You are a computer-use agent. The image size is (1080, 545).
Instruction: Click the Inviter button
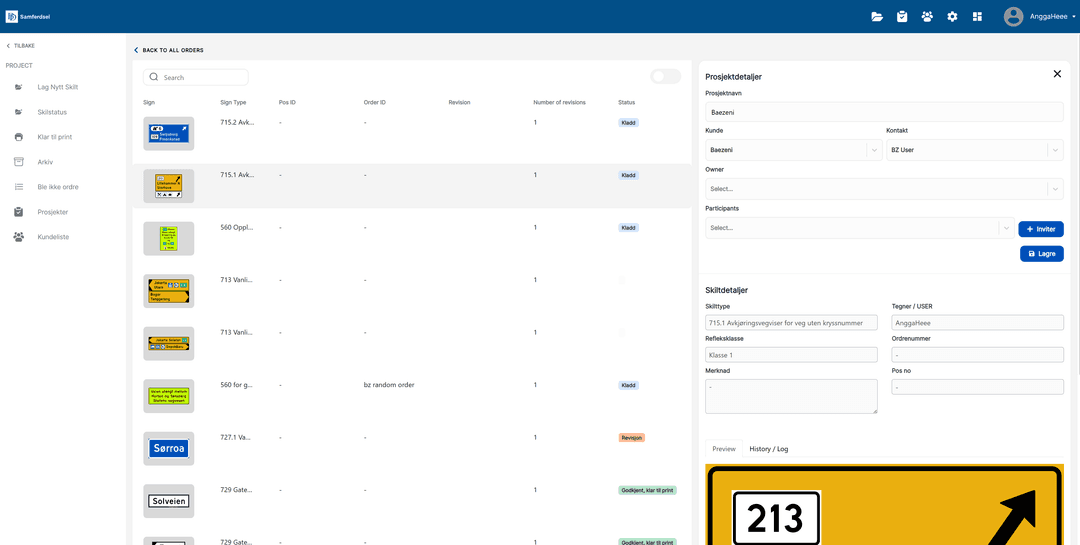pyautogui.click(x=1040, y=229)
